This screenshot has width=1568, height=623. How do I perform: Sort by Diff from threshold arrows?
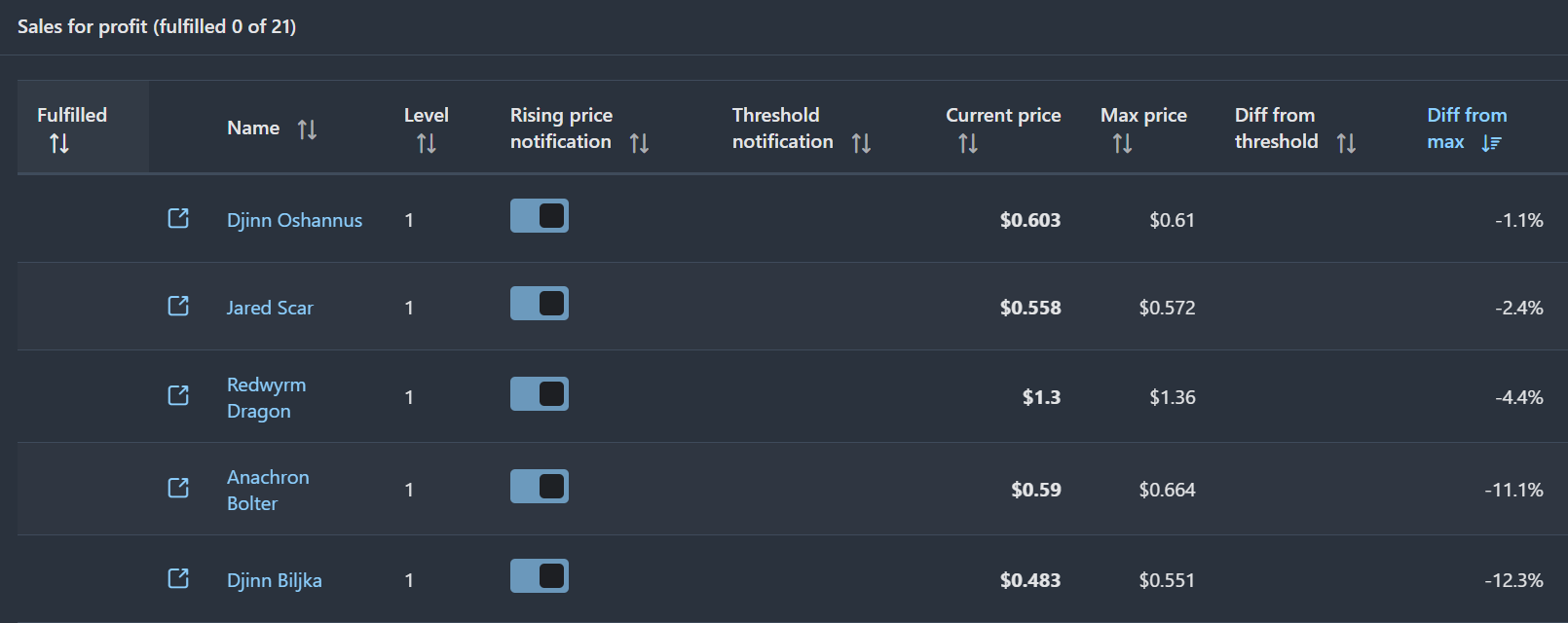[x=1346, y=144]
